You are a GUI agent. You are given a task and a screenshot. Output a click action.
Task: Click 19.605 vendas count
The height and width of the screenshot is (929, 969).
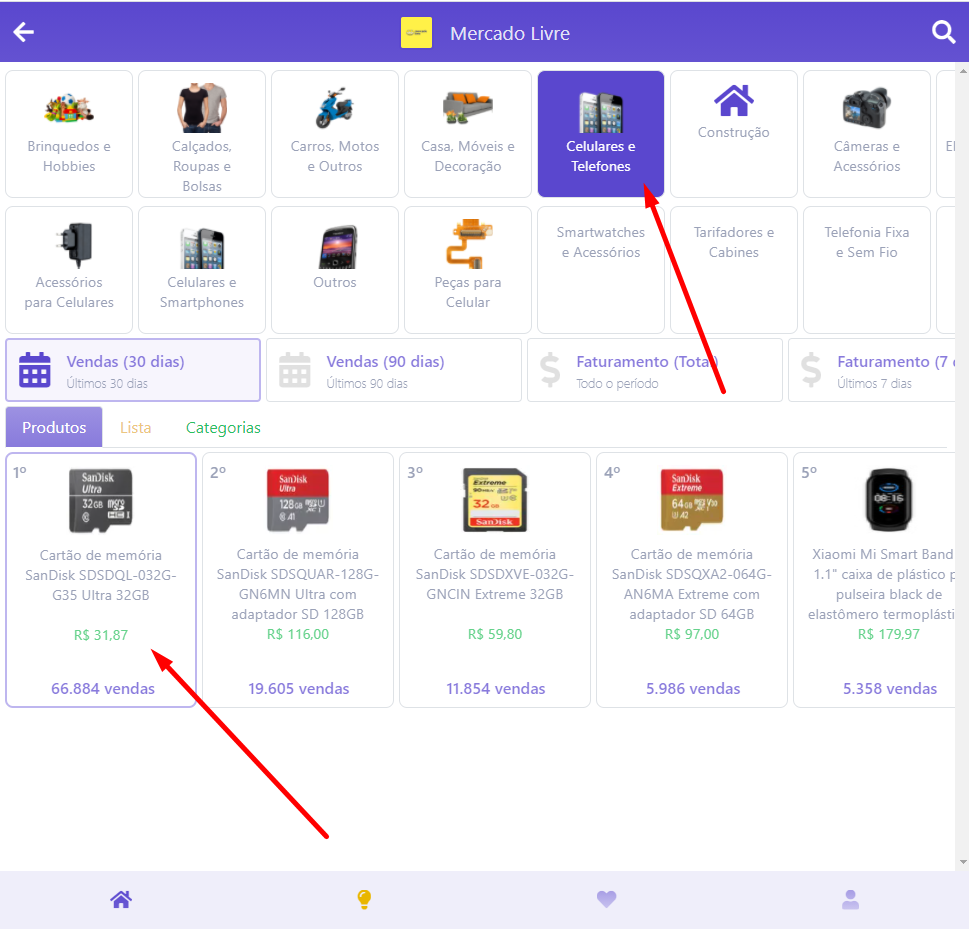(298, 689)
